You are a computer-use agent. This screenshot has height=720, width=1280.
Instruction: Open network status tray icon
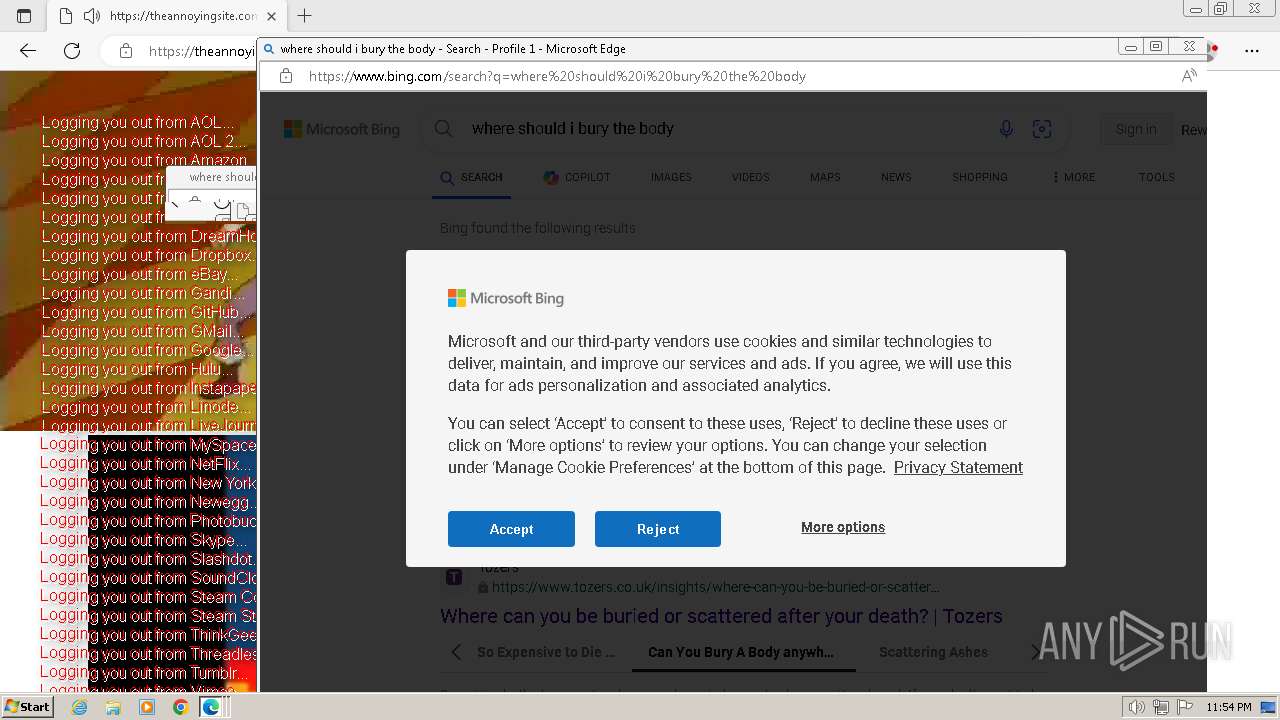tap(1162, 707)
